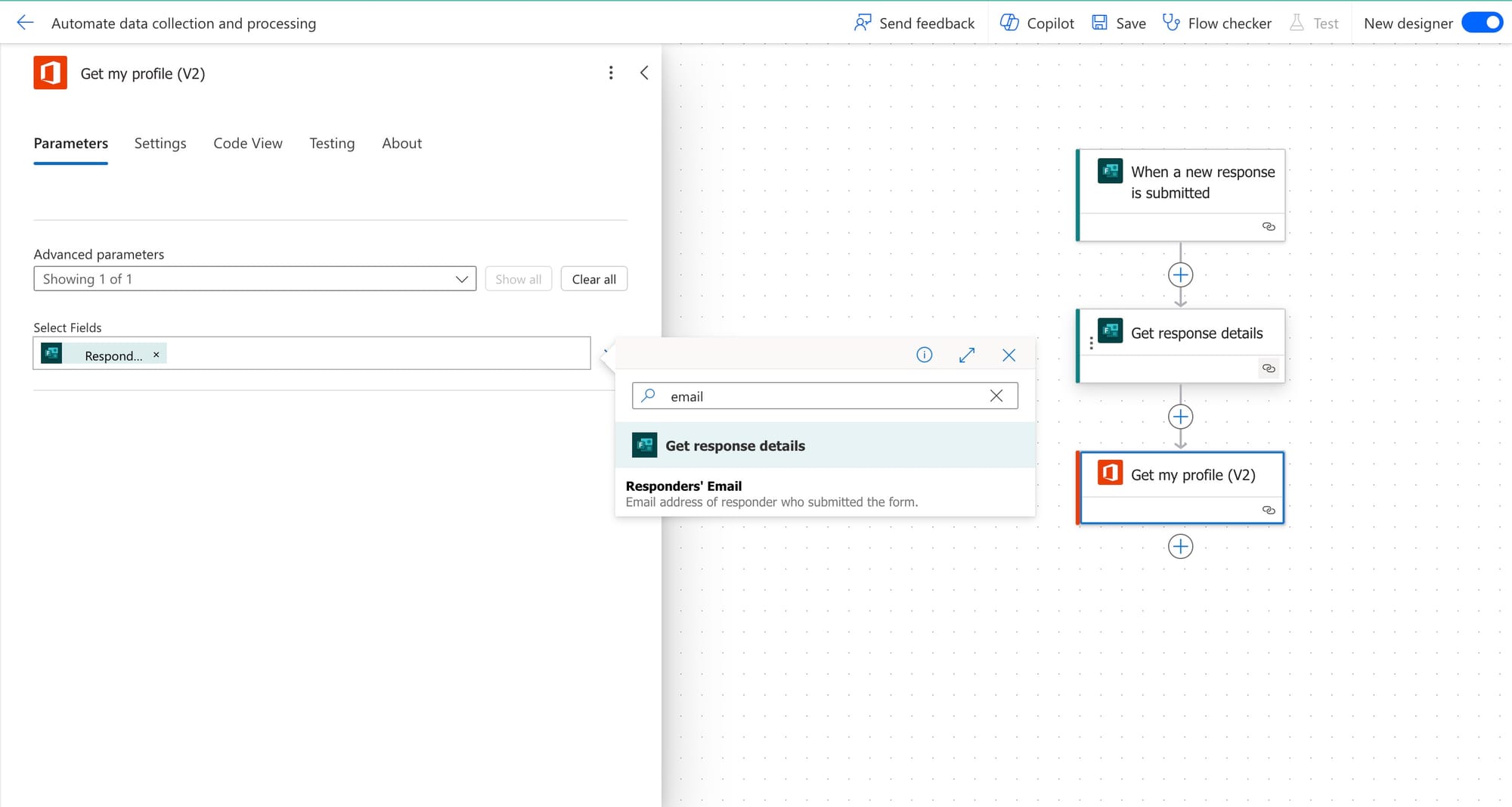Click connection link icon on Get response details
The width and height of the screenshot is (1512, 807).
coord(1269,368)
